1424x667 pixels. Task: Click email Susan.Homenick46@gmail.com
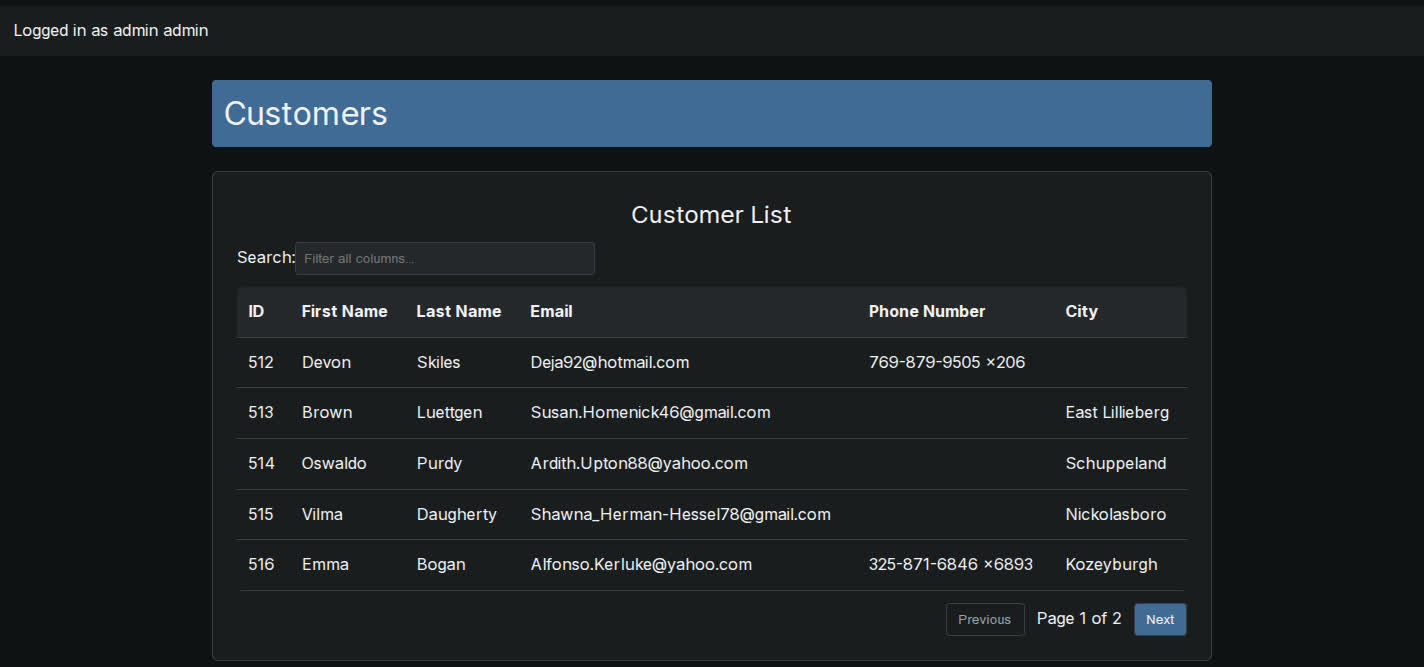pos(650,412)
